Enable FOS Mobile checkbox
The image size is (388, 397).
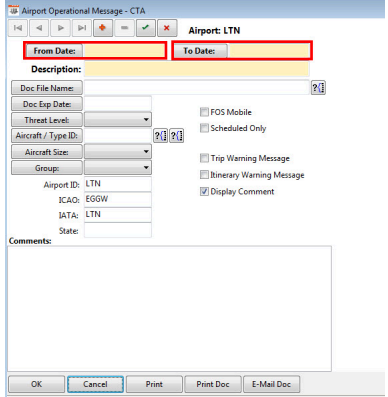coord(204,112)
